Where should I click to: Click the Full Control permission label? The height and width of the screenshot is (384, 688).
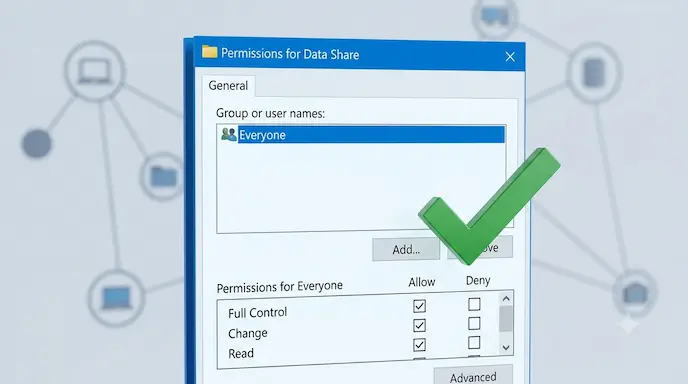click(258, 313)
